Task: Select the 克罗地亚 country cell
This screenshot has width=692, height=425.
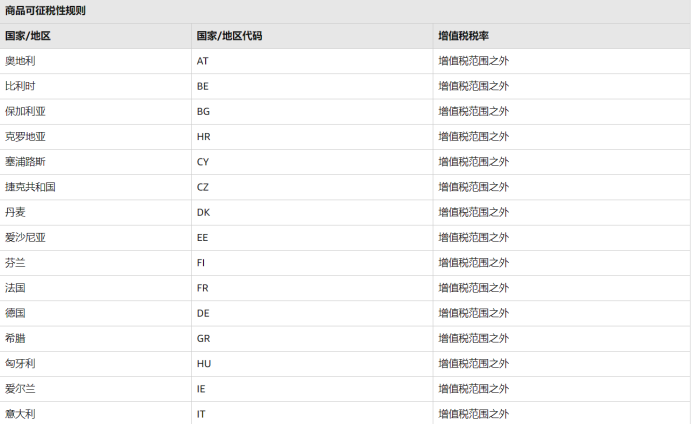Action: (25, 137)
